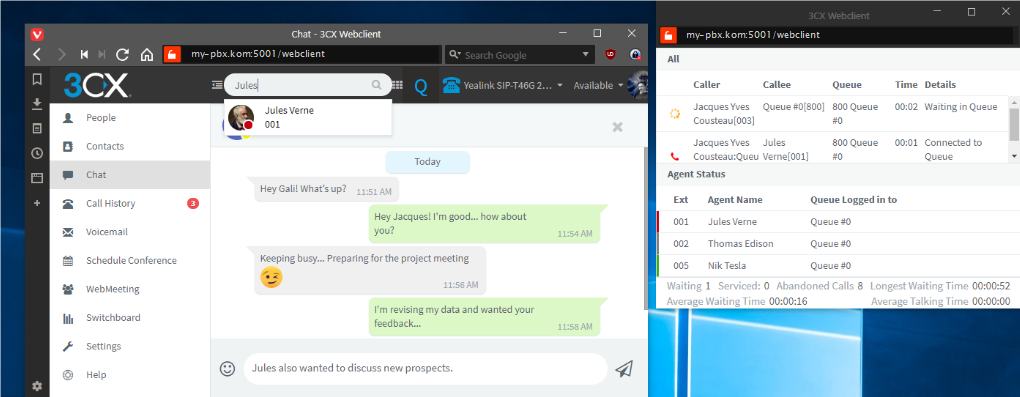This screenshot has height=397, width=1020.
Task: Close the current chat conversation
Action: (x=617, y=127)
